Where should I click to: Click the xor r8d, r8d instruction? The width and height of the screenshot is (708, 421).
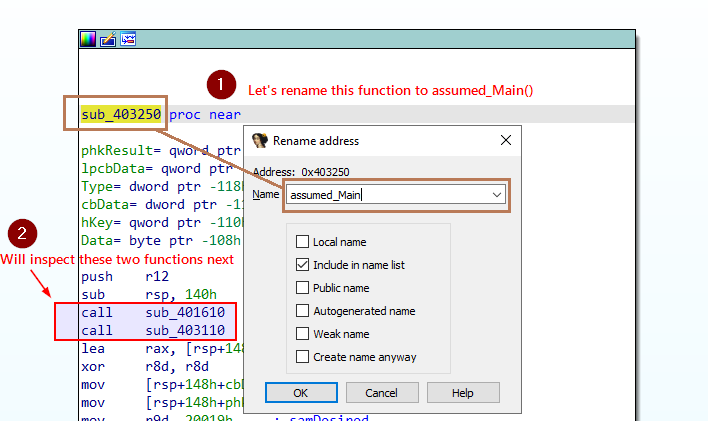(x=145, y=366)
